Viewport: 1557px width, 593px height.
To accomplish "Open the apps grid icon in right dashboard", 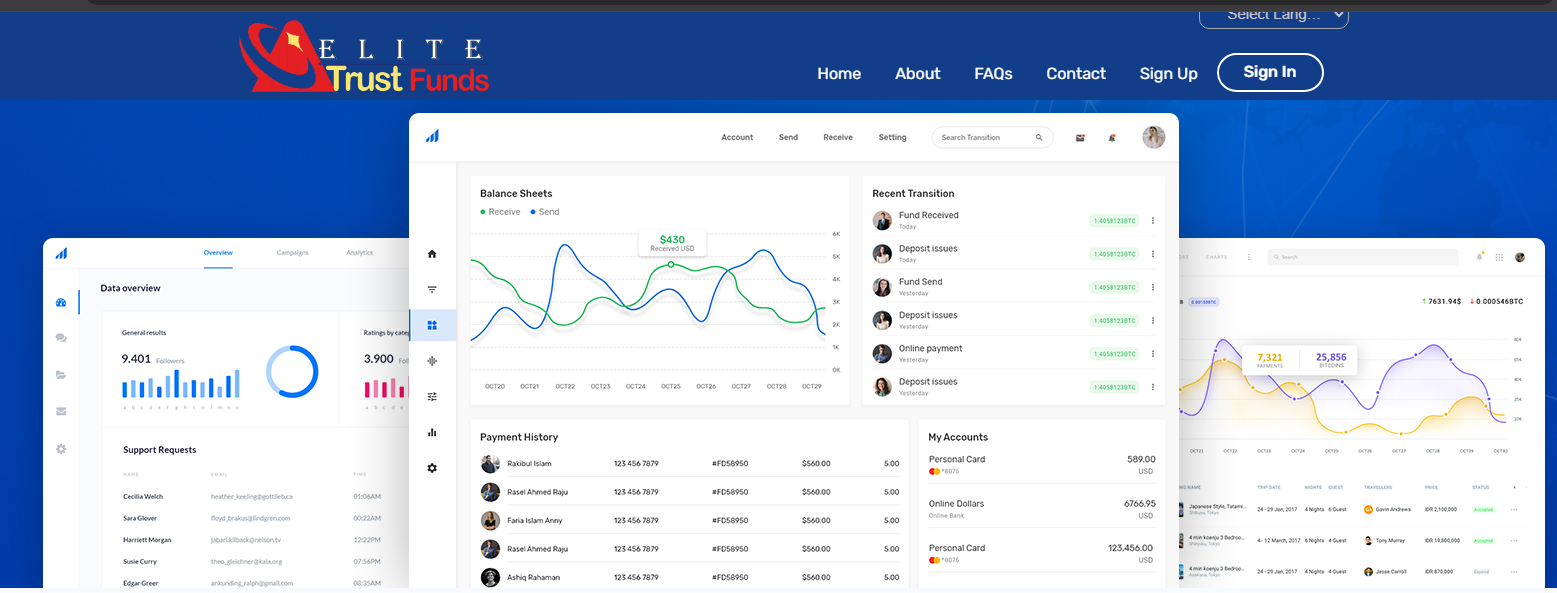I will [x=1499, y=257].
